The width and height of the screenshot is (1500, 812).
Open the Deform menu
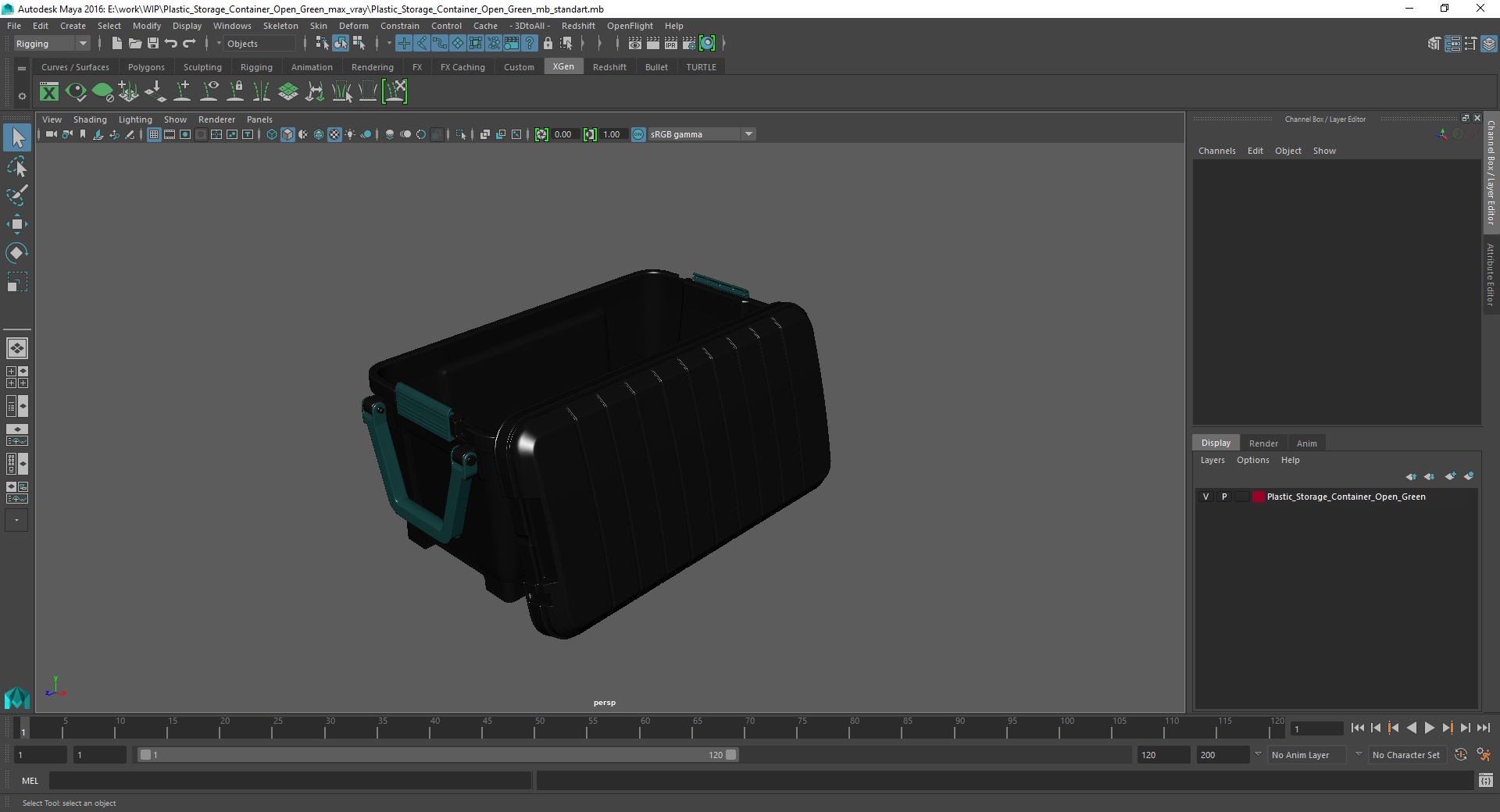click(353, 26)
